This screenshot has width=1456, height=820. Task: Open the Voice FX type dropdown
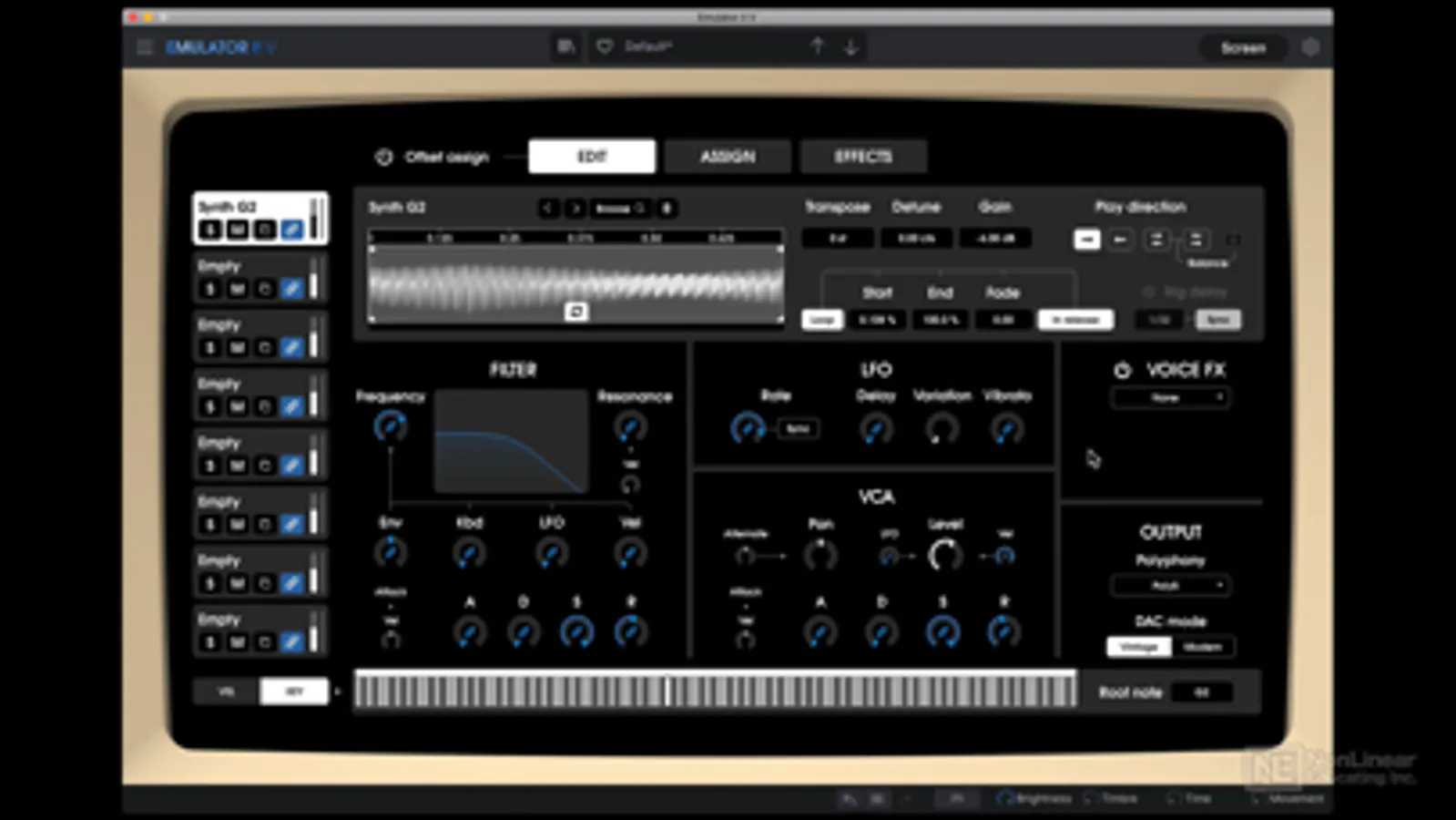coord(1170,398)
